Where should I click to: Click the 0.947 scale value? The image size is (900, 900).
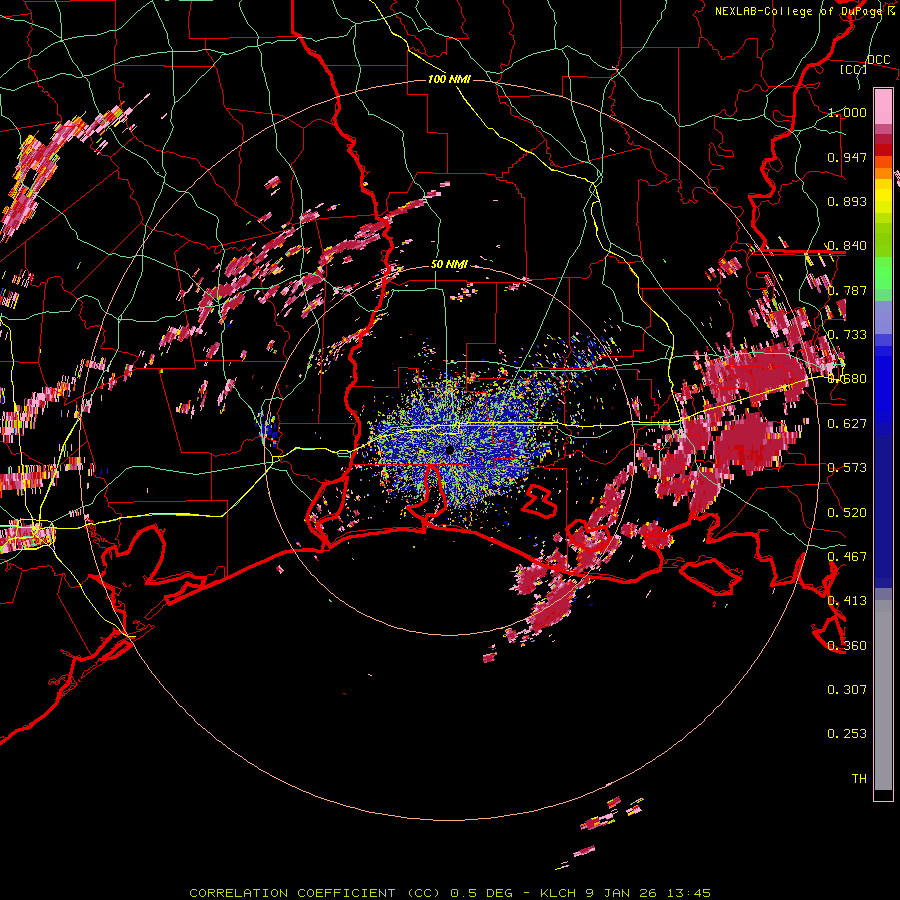click(x=847, y=157)
